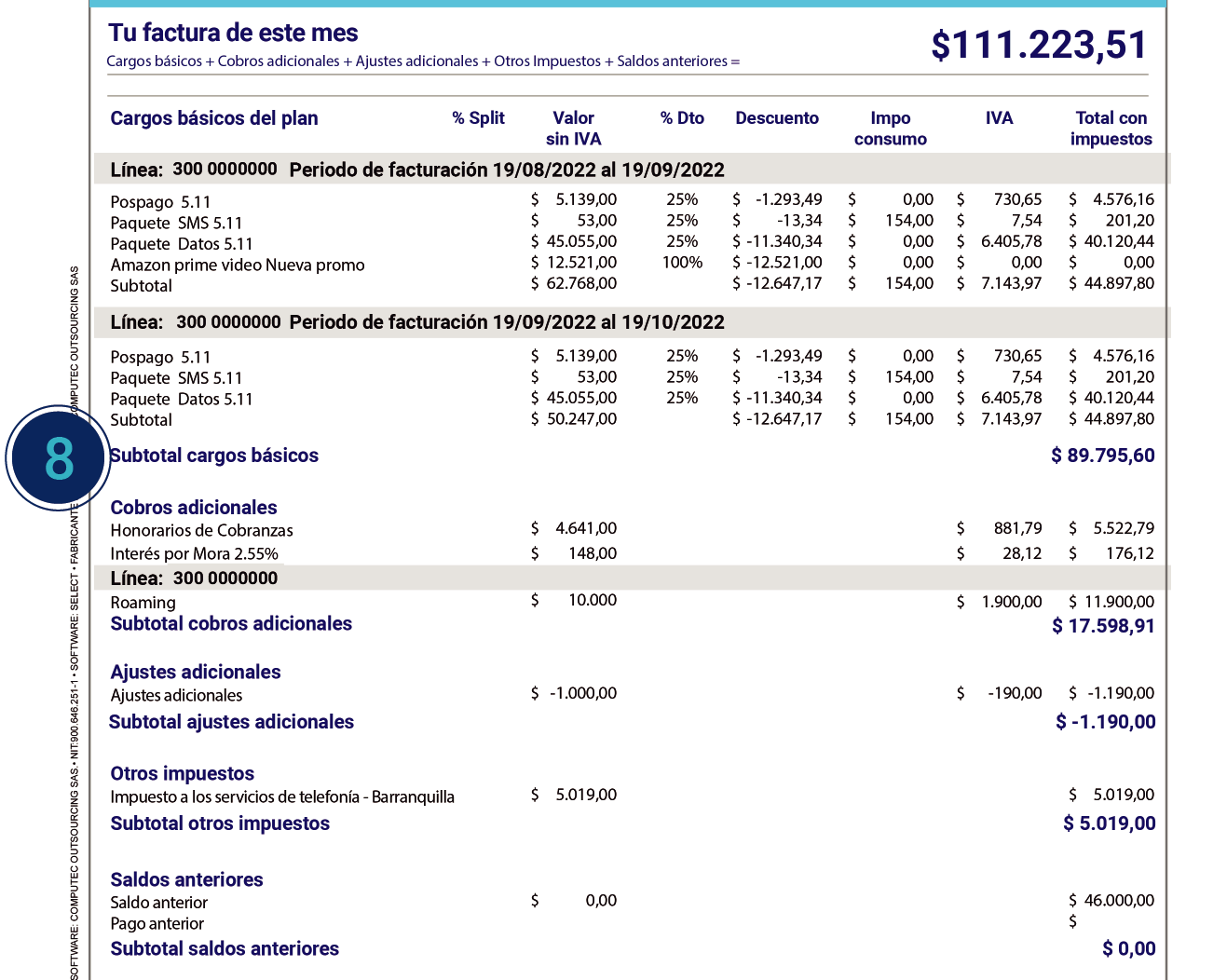Click the subtotal value $ 62.768,00
Image resolution: width=1227 pixels, height=980 pixels.
[574, 283]
